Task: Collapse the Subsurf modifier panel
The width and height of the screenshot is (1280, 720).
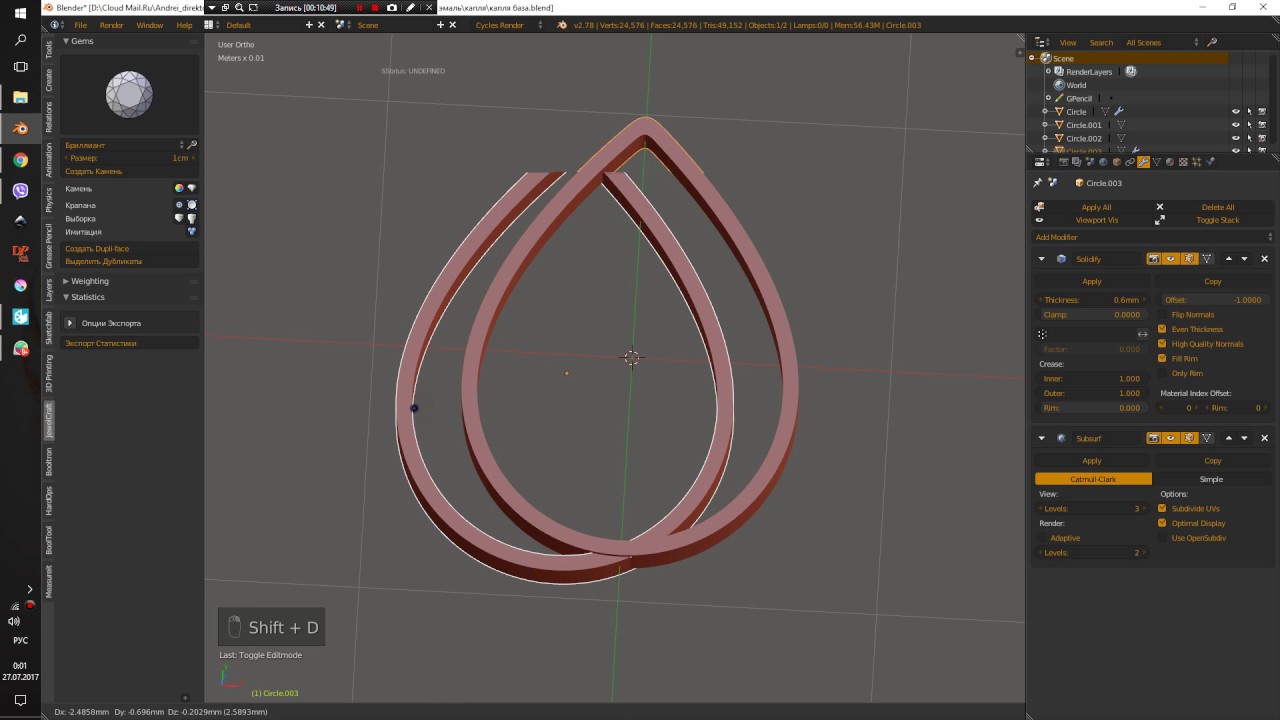Action: pos(1041,438)
